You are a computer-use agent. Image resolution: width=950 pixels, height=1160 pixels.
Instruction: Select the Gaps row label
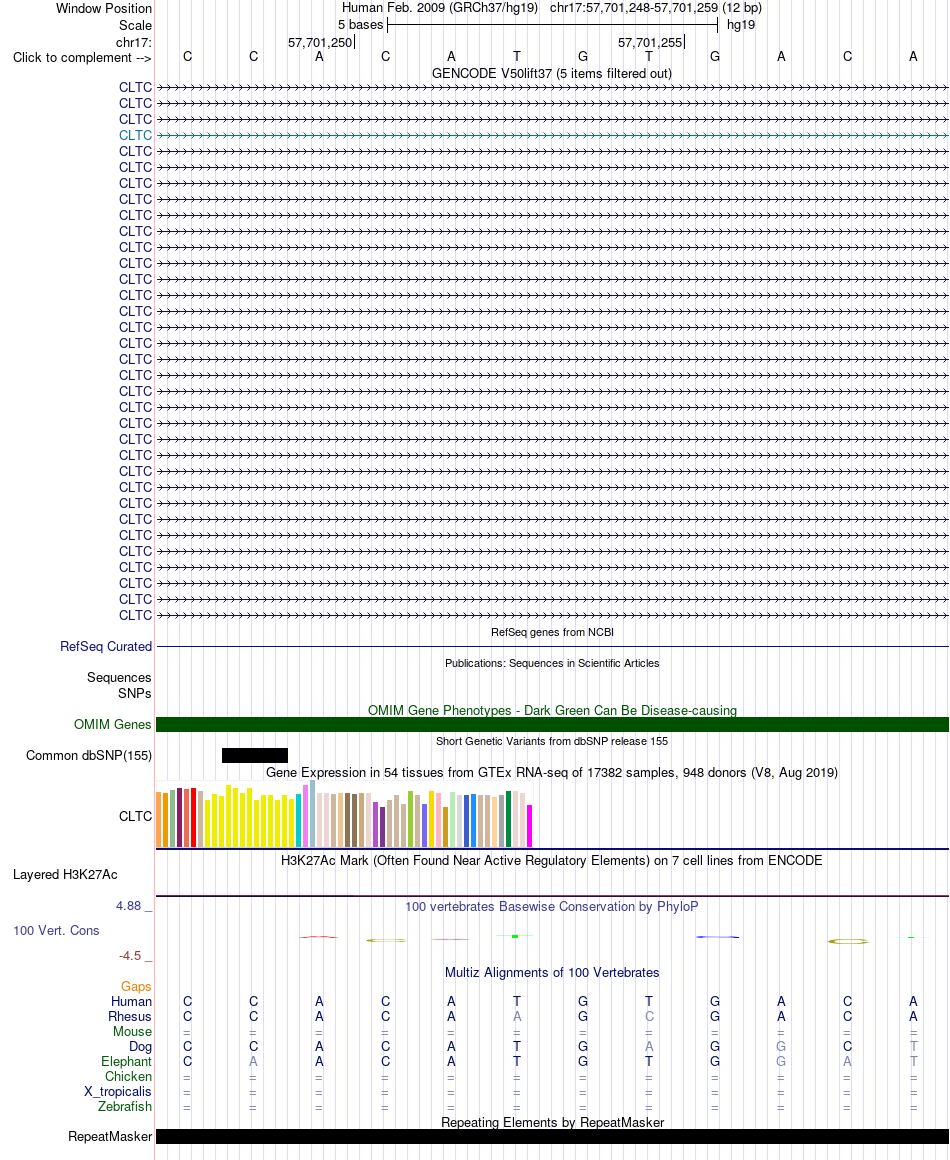(x=136, y=987)
